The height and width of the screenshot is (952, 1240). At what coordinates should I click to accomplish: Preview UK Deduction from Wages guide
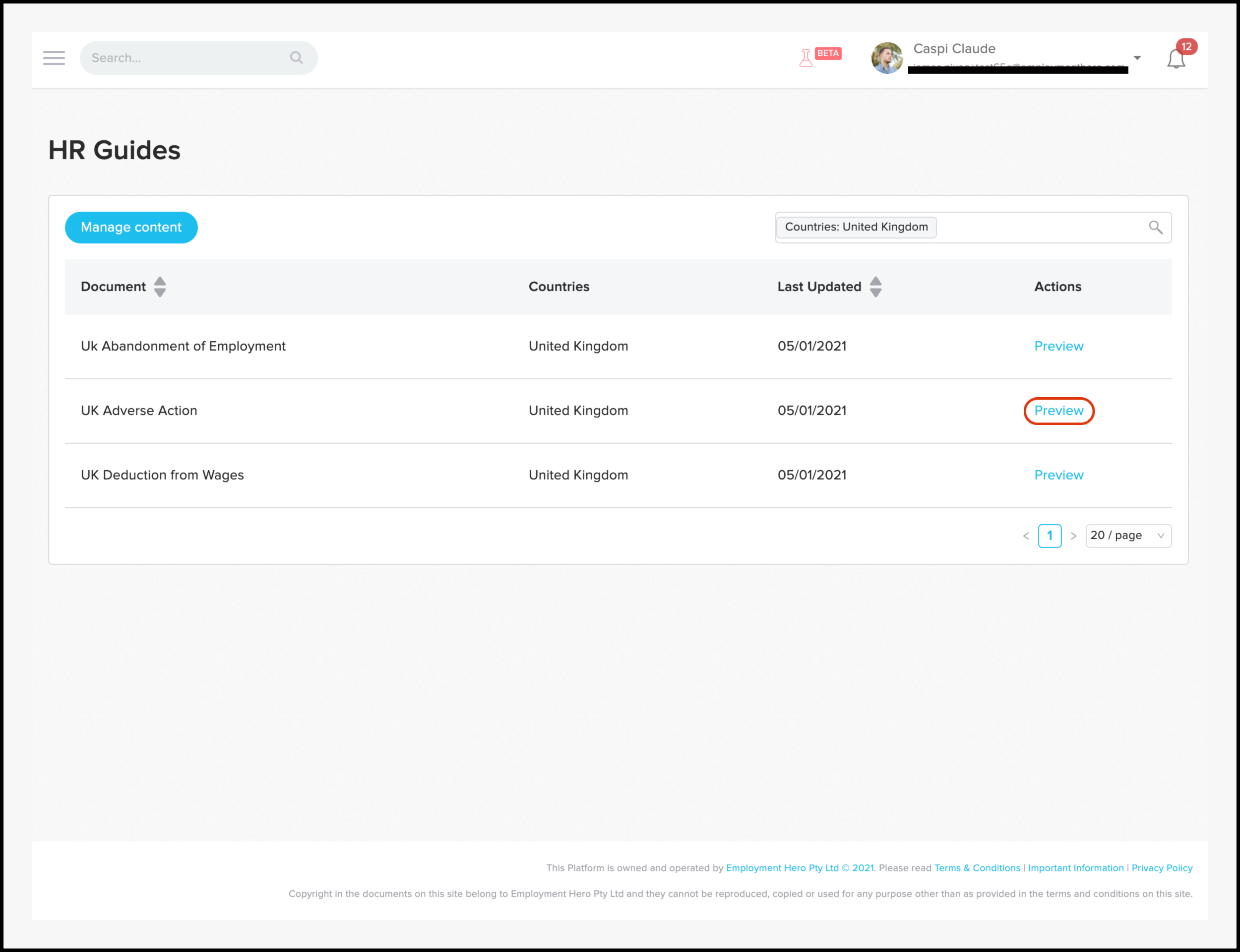click(1058, 476)
